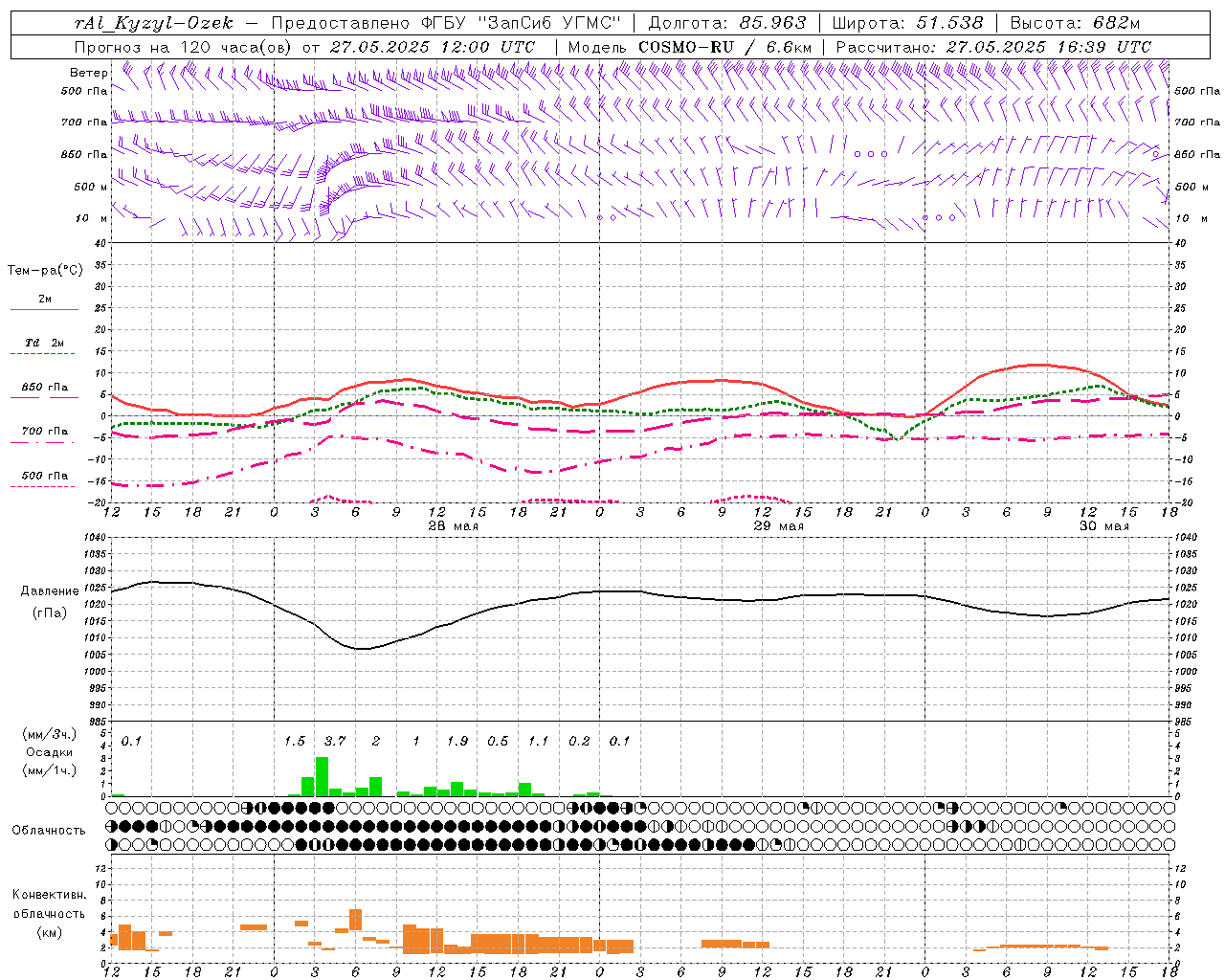
Task: Click the 28 мая date label
Action: coord(452,526)
